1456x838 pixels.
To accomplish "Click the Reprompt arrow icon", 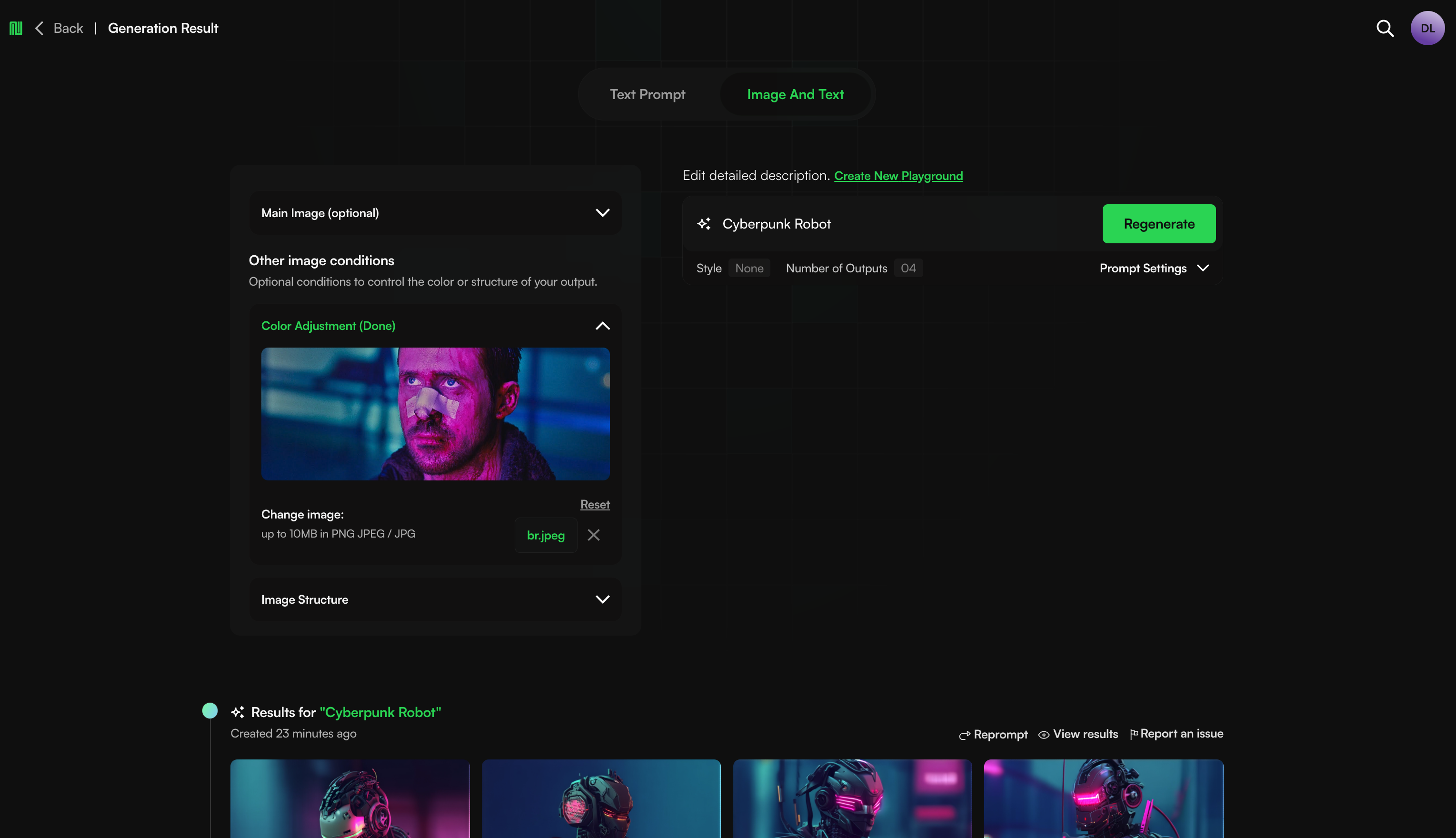I will pyautogui.click(x=965, y=735).
